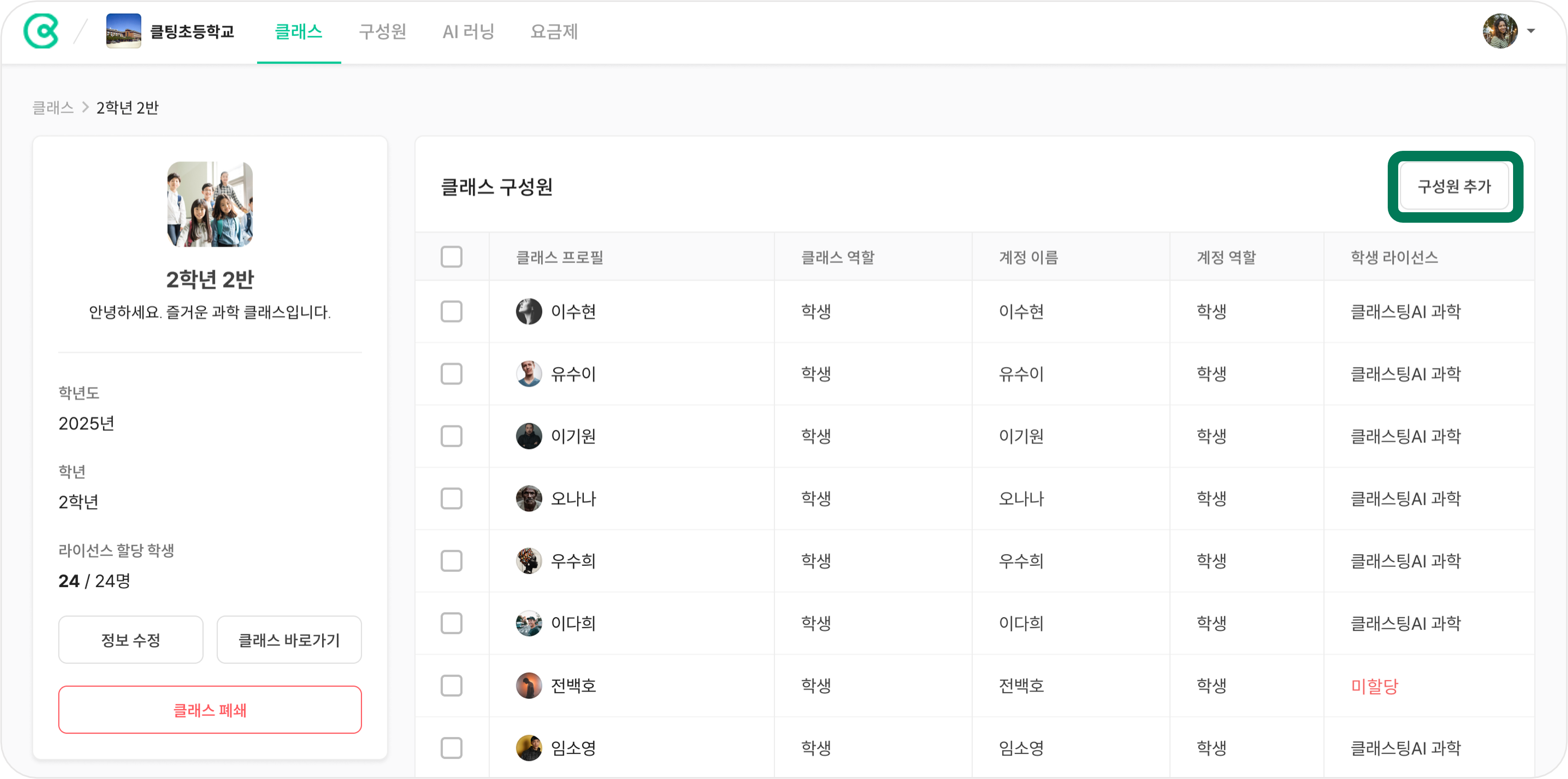Open the 클팅초등학교 school thumbnail icon

(123, 31)
